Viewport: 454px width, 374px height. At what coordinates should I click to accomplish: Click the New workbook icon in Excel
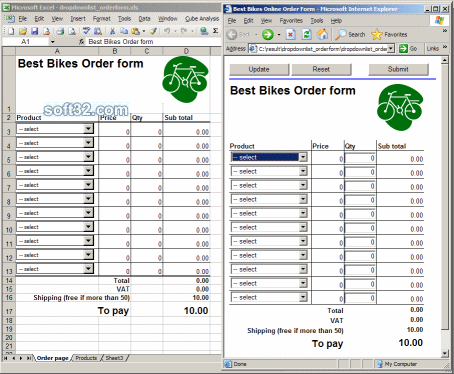(x=11, y=31)
